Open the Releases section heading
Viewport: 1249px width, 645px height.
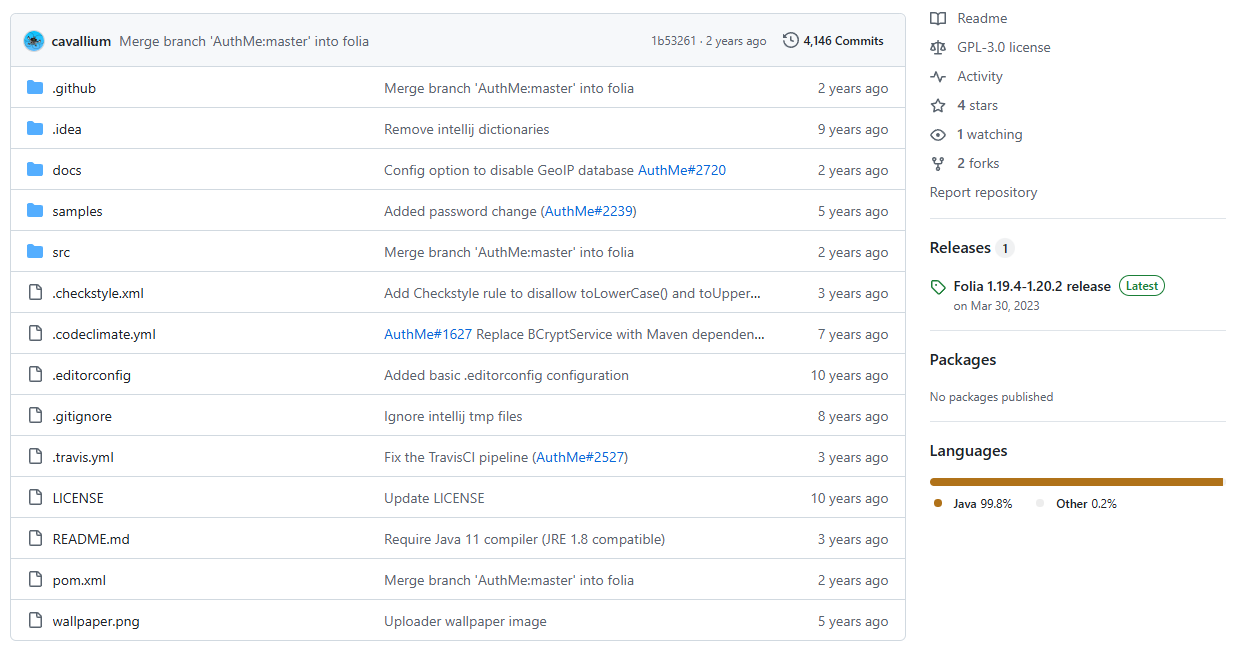click(x=960, y=248)
